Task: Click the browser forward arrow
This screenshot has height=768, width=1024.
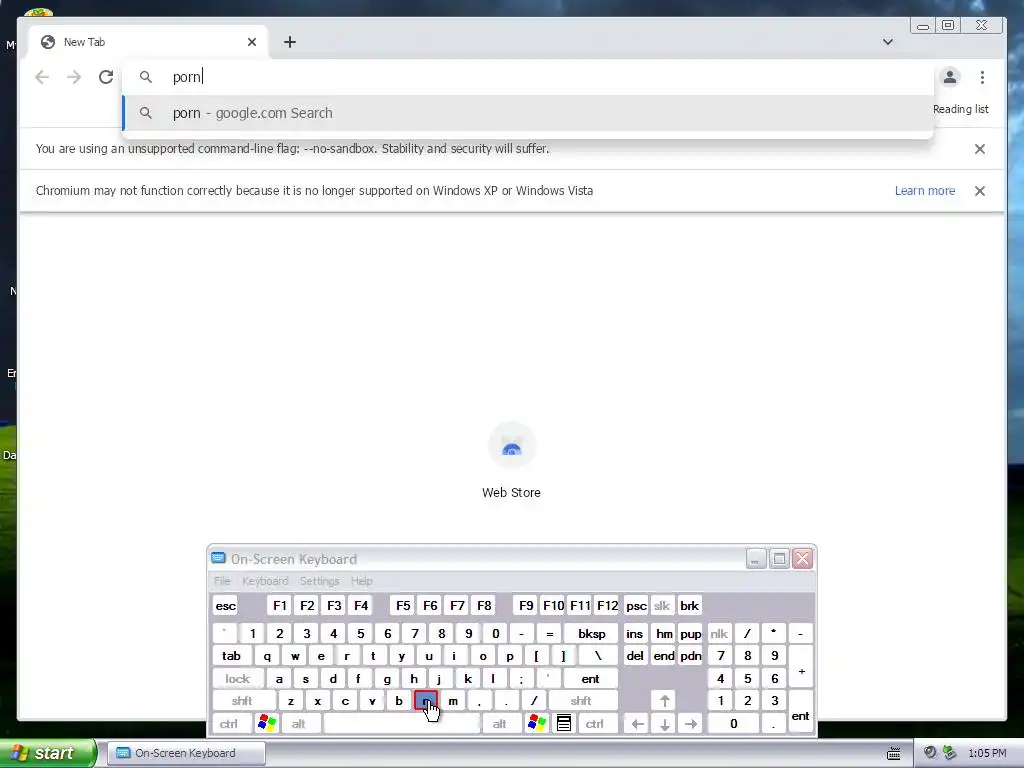Action: pos(74,77)
